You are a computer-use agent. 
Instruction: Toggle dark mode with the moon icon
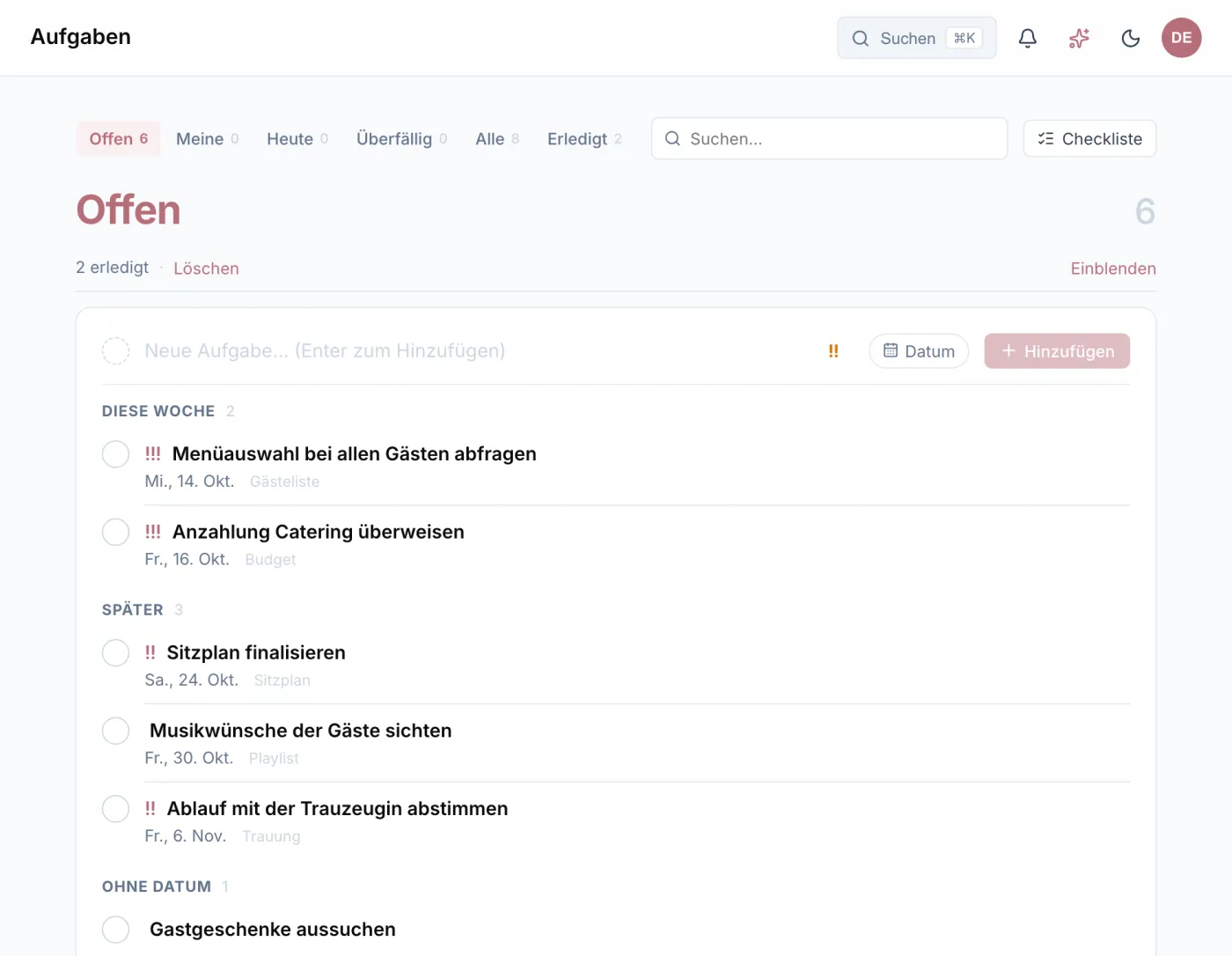pos(1131,38)
